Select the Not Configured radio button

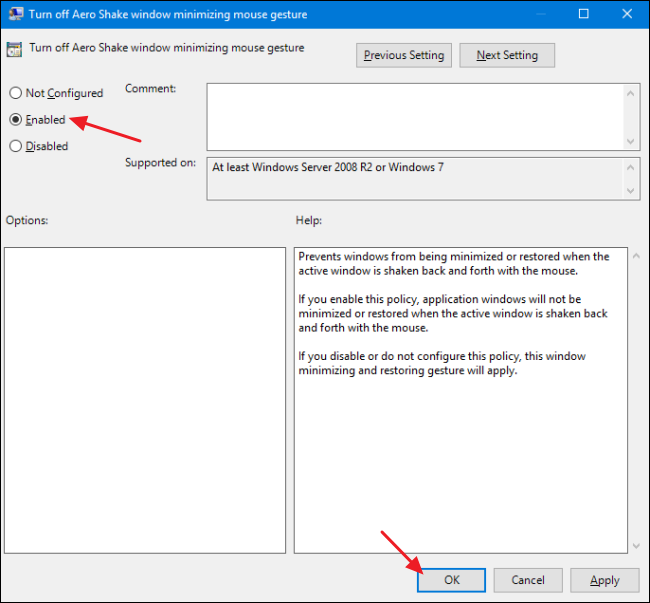click(16, 93)
